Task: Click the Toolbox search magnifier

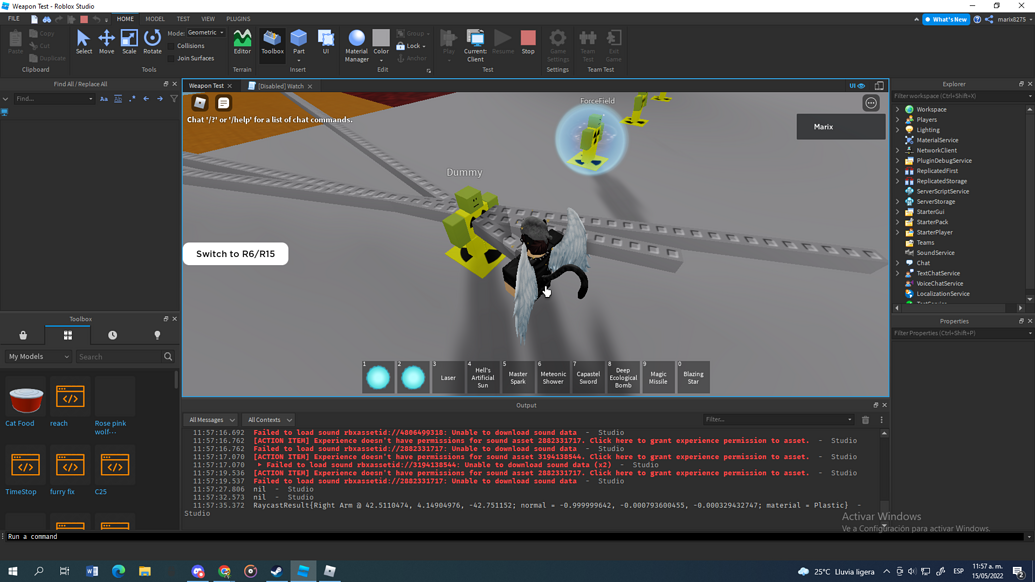Action: coord(168,356)
